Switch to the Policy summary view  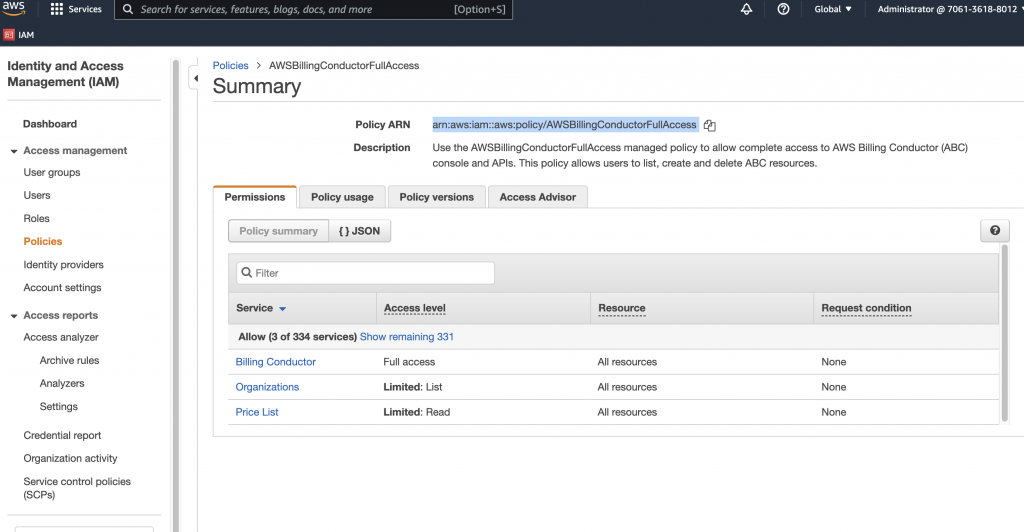(x=278, y=231)
